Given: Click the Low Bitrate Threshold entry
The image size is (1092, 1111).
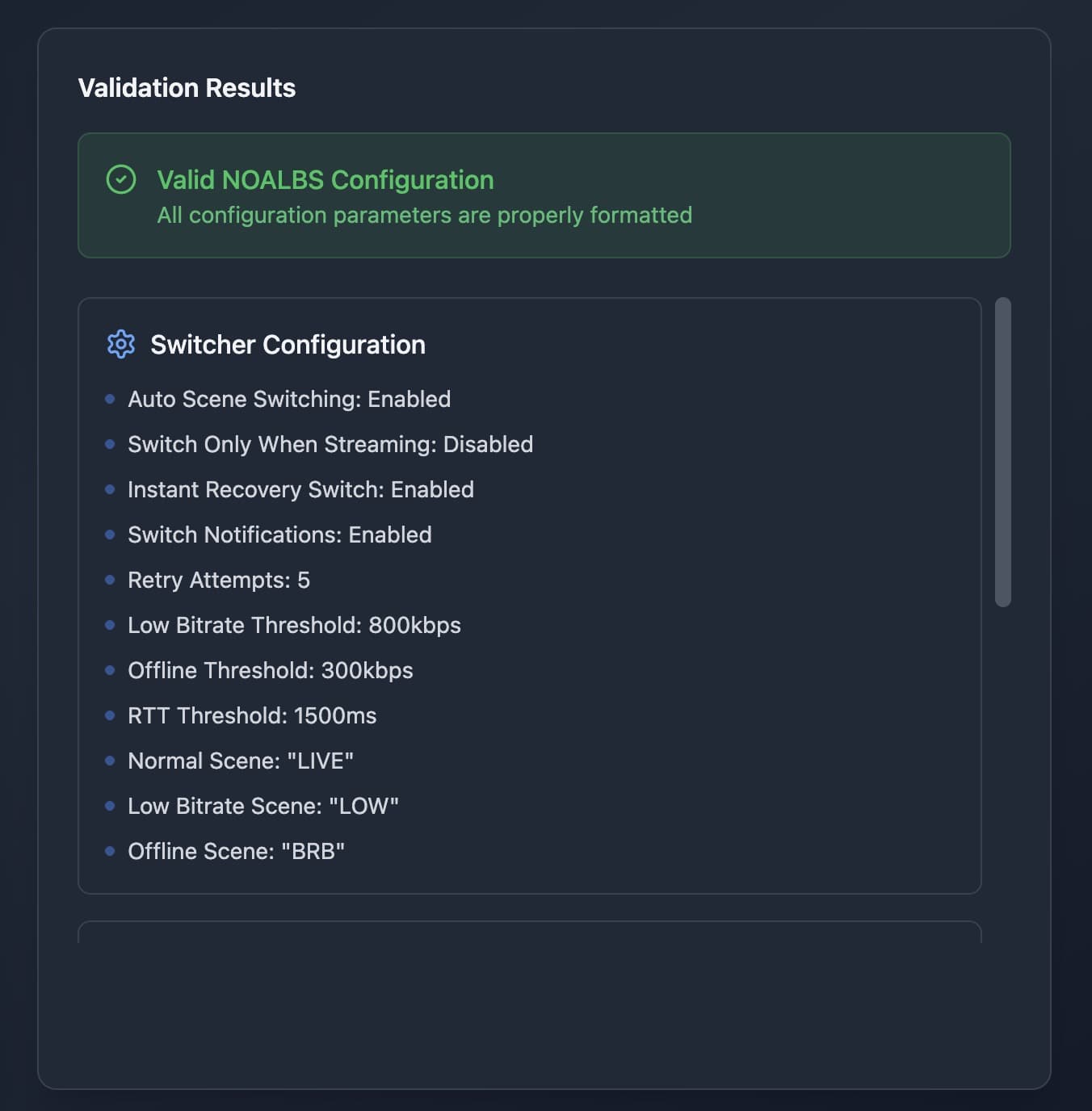Looking at the screenshot, I should pyautogui.click(x=294, y=625).
